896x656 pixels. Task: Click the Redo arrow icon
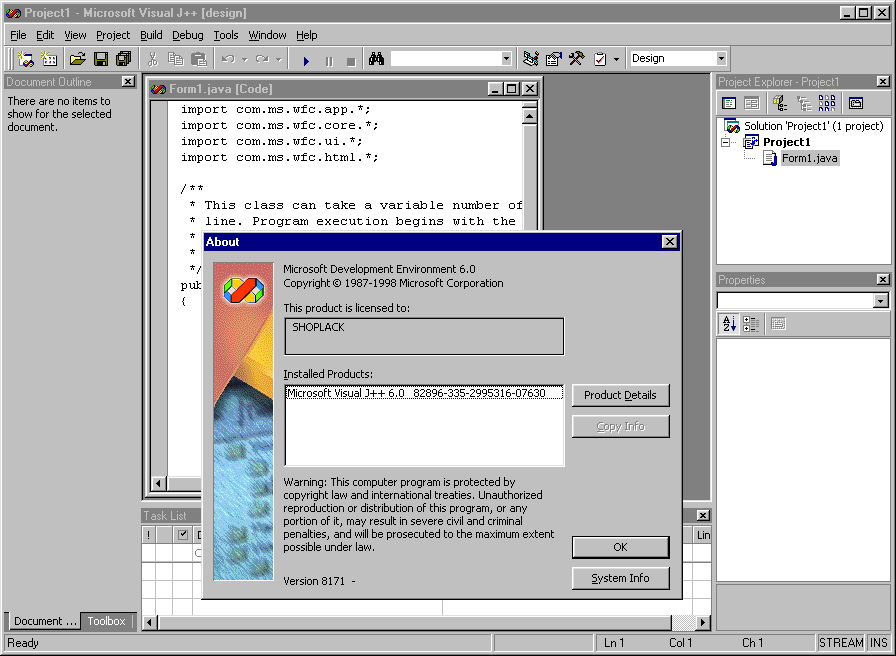pos(262,59)
